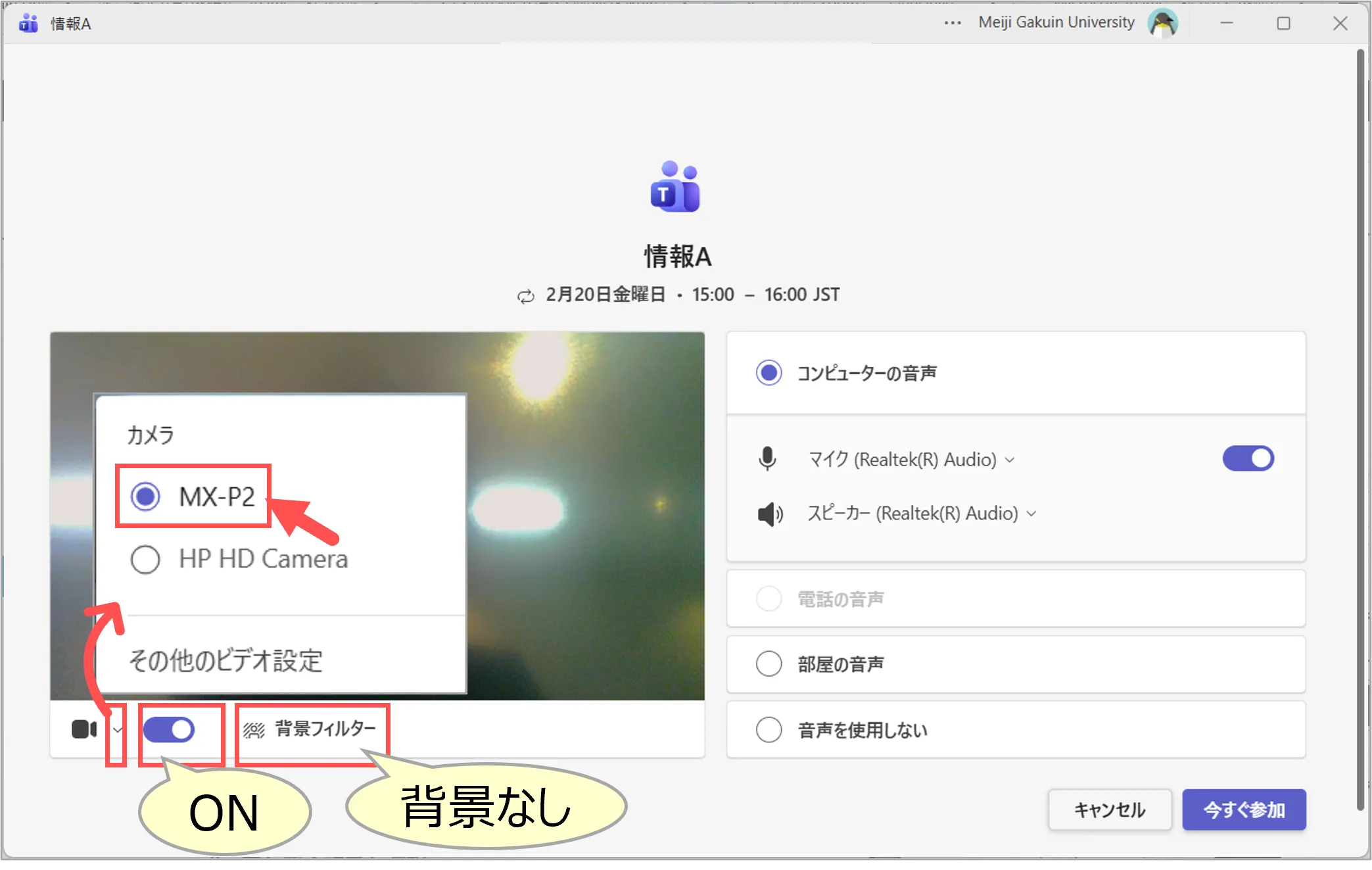Click the Teams logo in title bar
Viewport: 1372px width, 870px height.
(x=28, y=24)
